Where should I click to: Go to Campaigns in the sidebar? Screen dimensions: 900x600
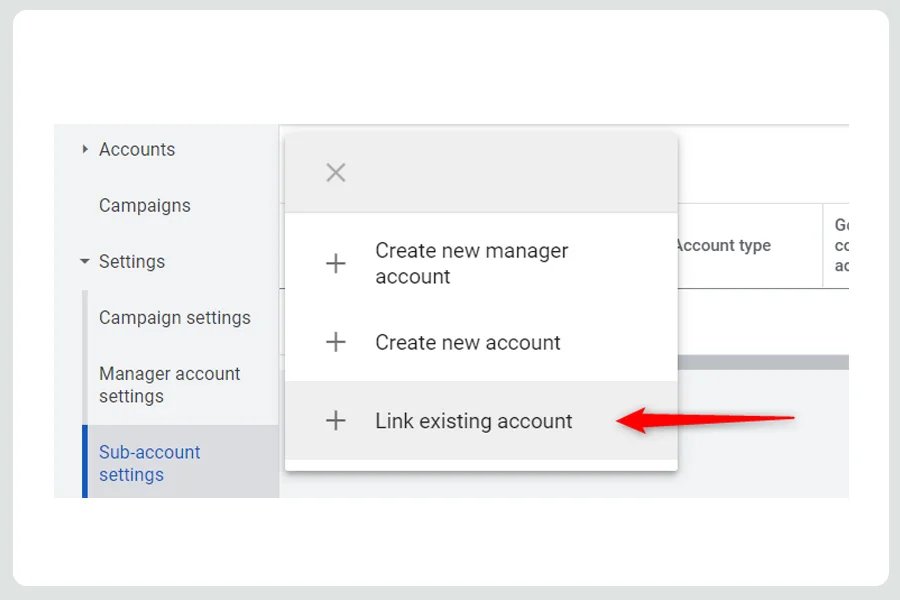[145, 206]
